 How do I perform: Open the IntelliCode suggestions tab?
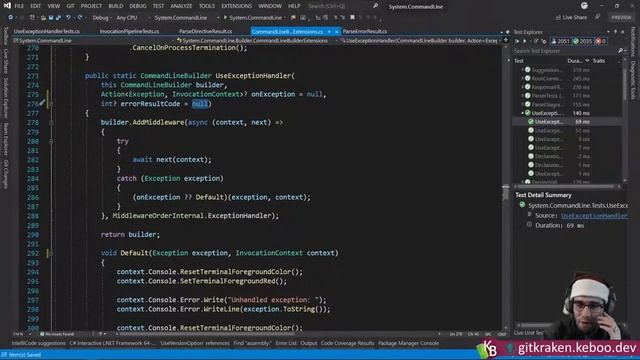point(39,343)
